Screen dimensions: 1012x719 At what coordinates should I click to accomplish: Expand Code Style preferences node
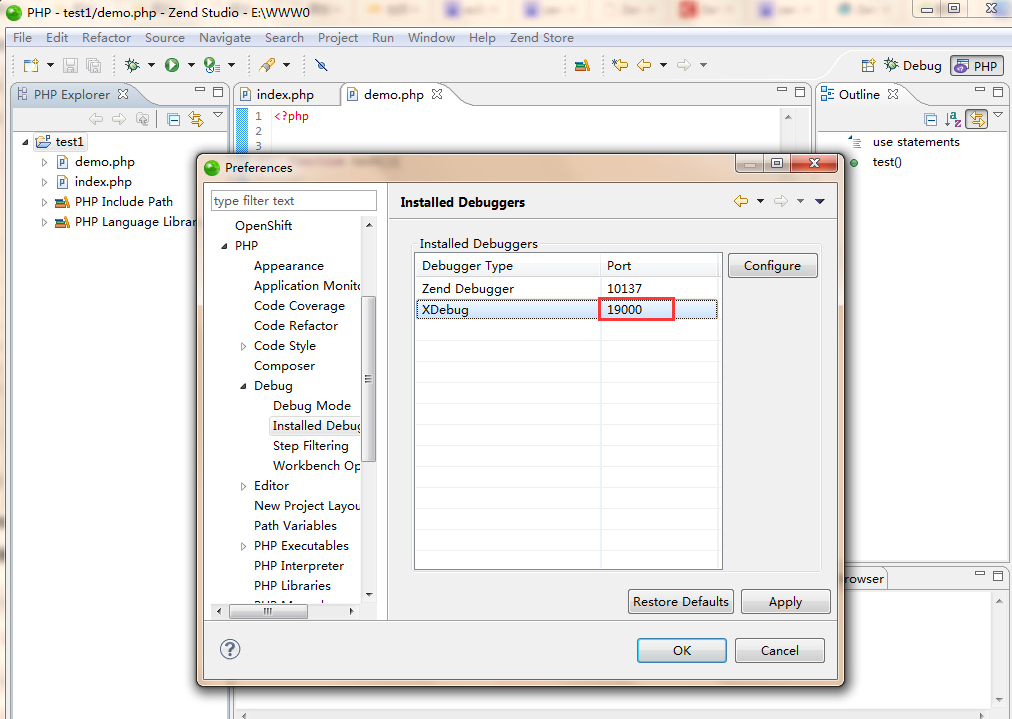click(x=243, y=347)
